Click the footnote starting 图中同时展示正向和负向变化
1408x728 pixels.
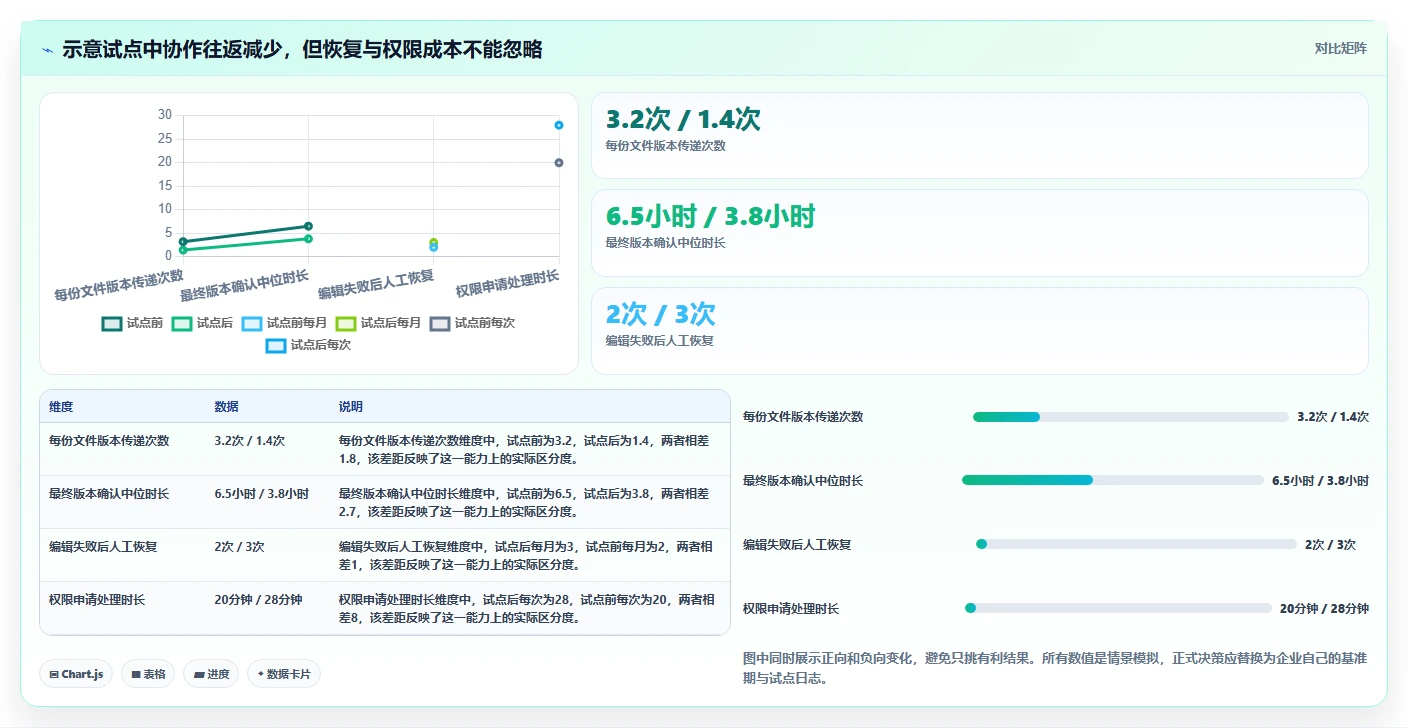tap(1055, 668)
